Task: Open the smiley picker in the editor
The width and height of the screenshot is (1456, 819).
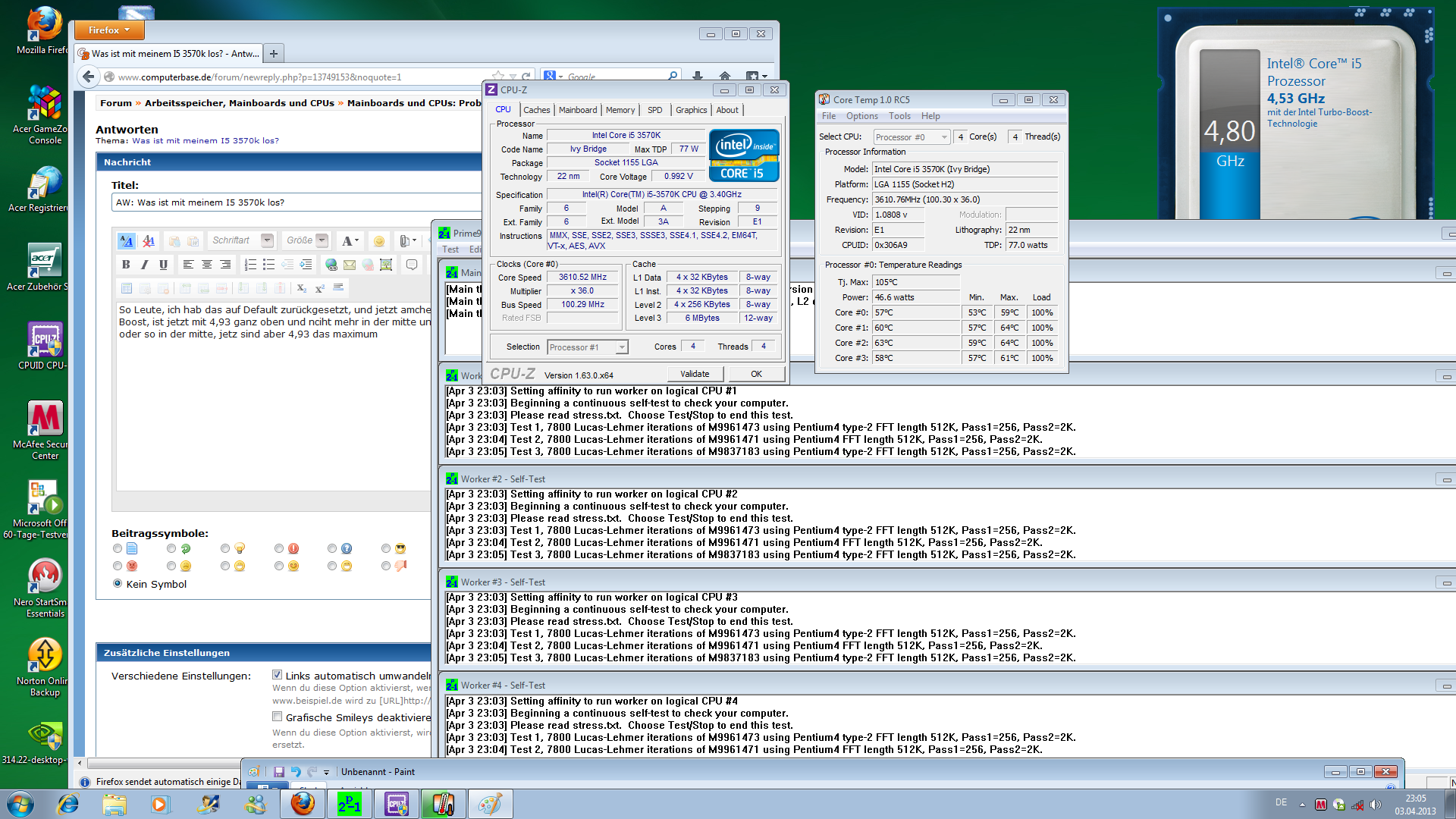Action: point(379,241)
